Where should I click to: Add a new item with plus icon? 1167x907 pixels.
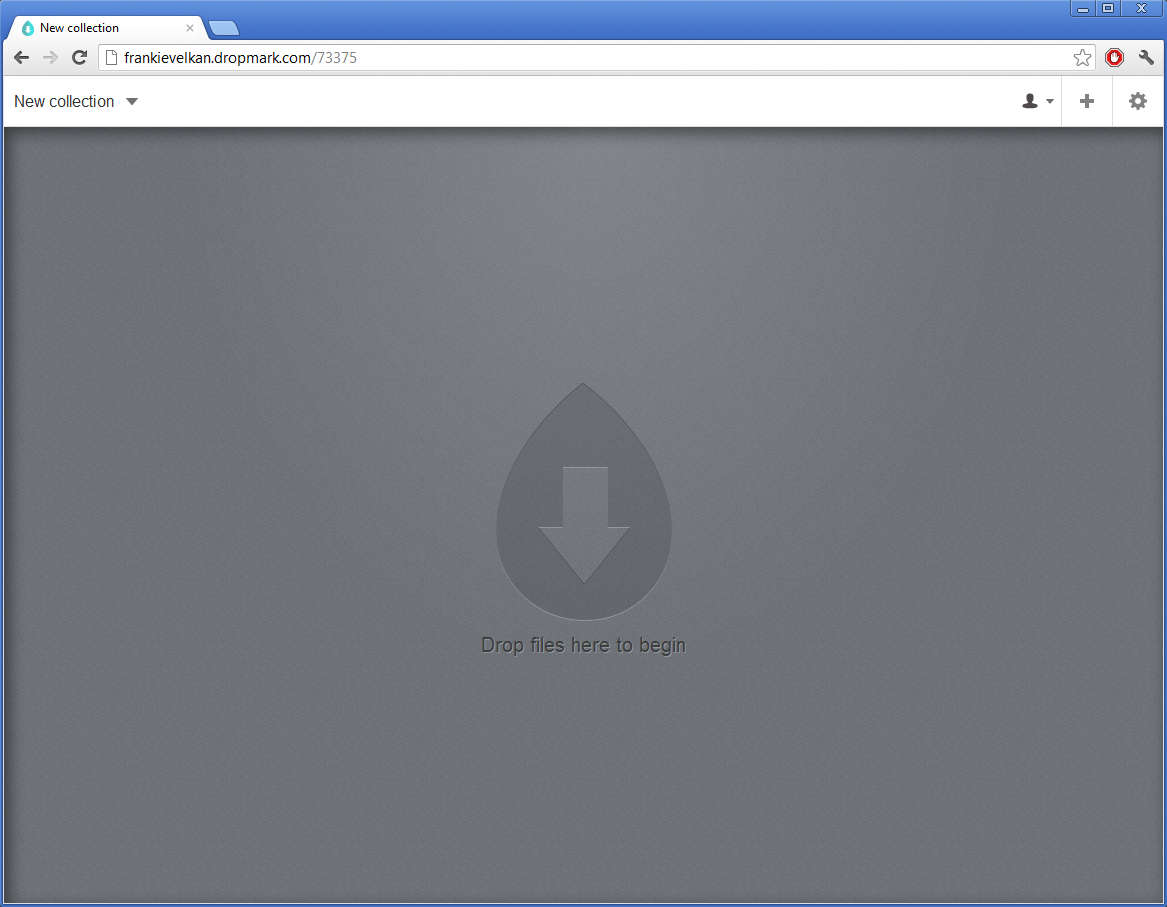(1087, 101)
